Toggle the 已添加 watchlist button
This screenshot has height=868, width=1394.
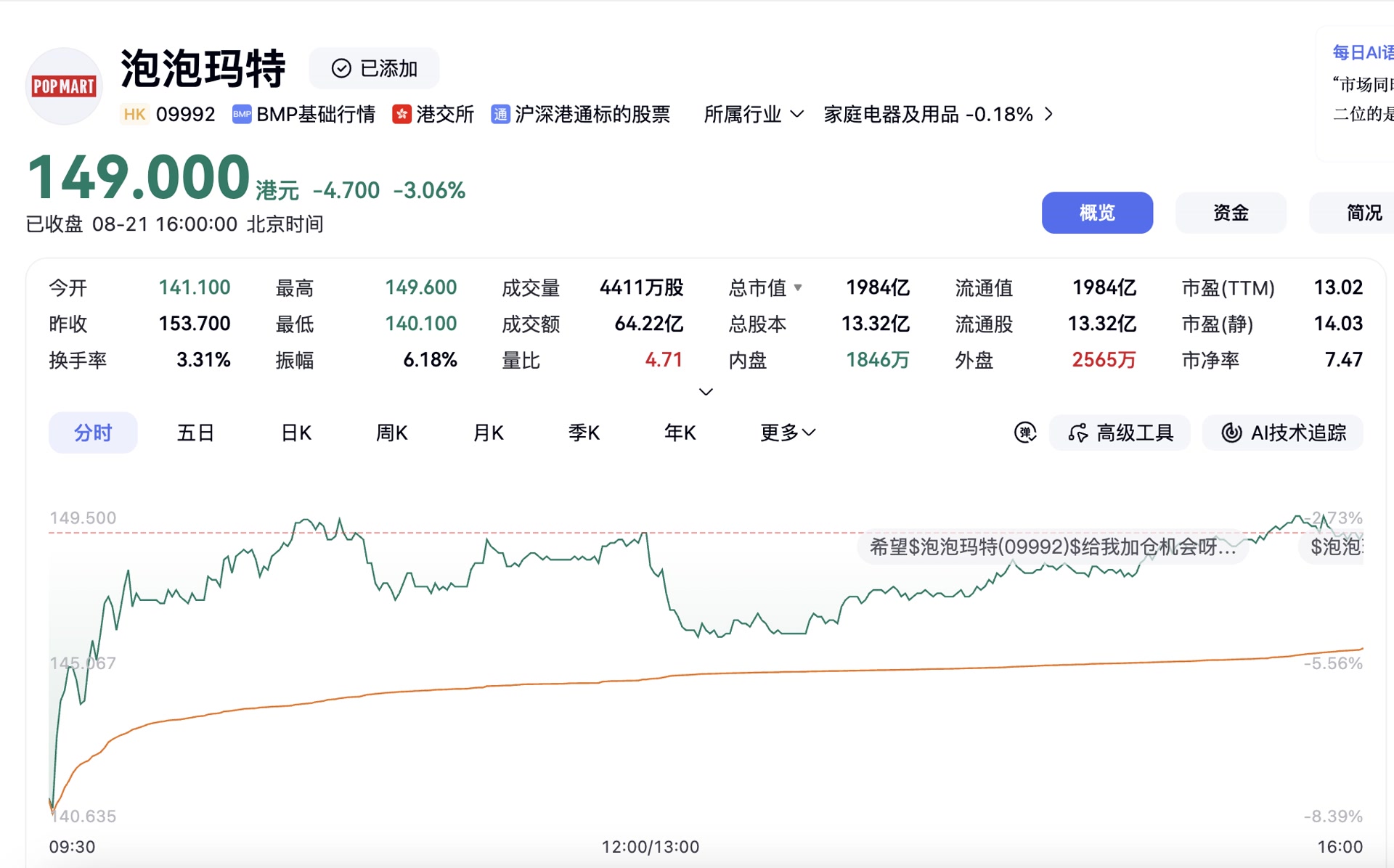pos(374,68)
